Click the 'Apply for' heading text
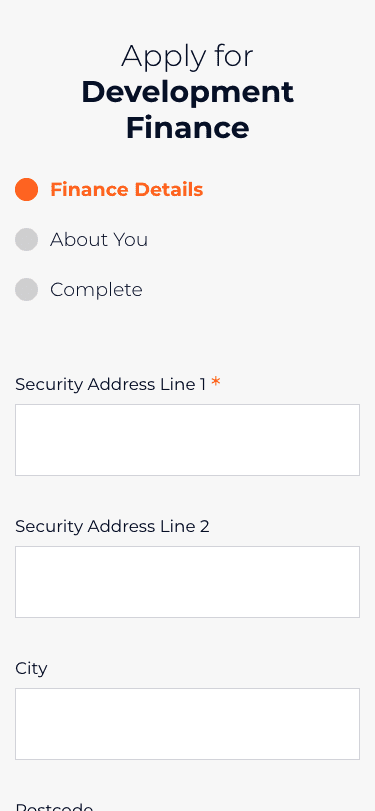 click(x=187, y=57)
